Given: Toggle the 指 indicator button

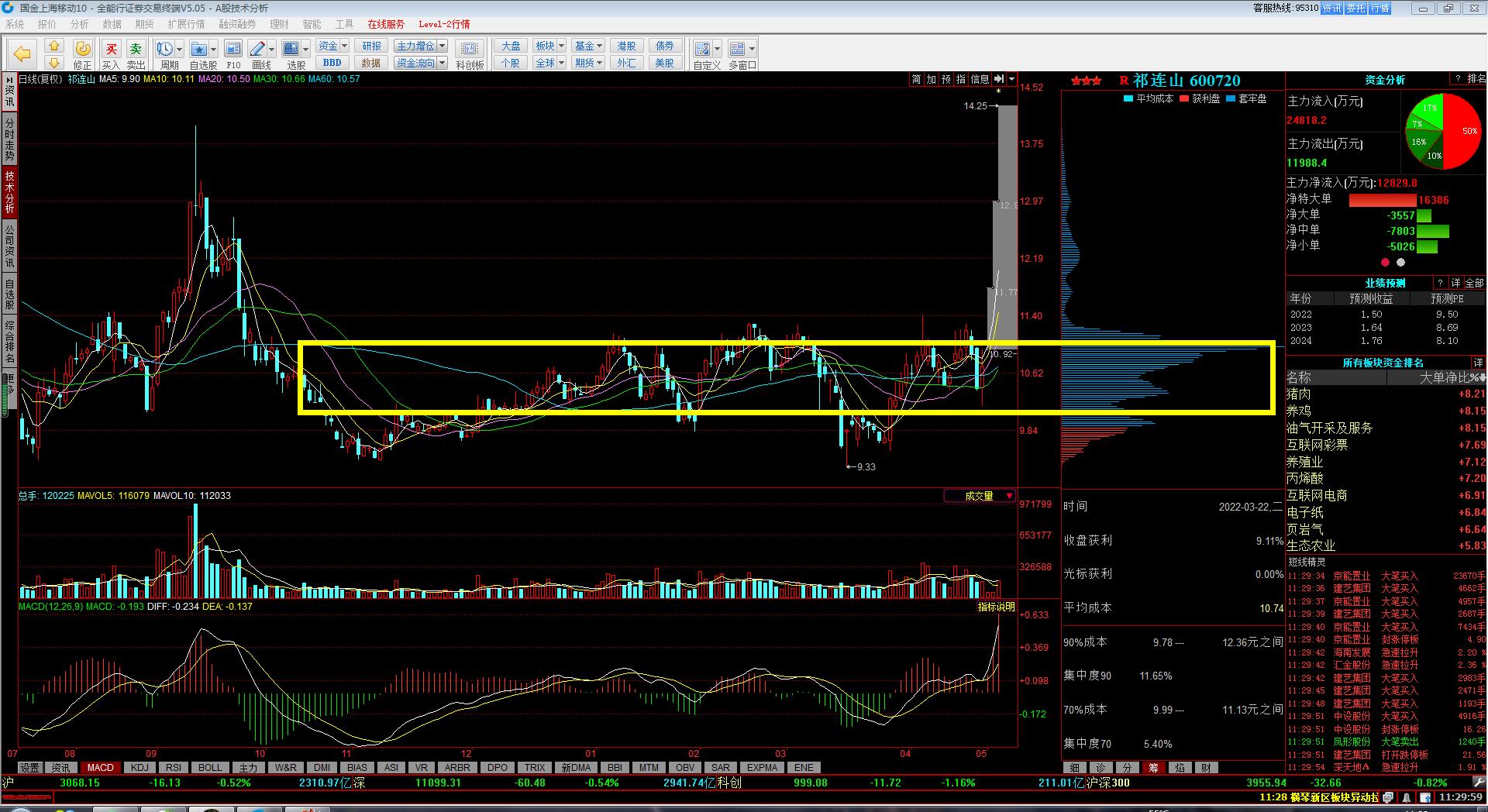Looking at the screenshot, I should point(961,79).
